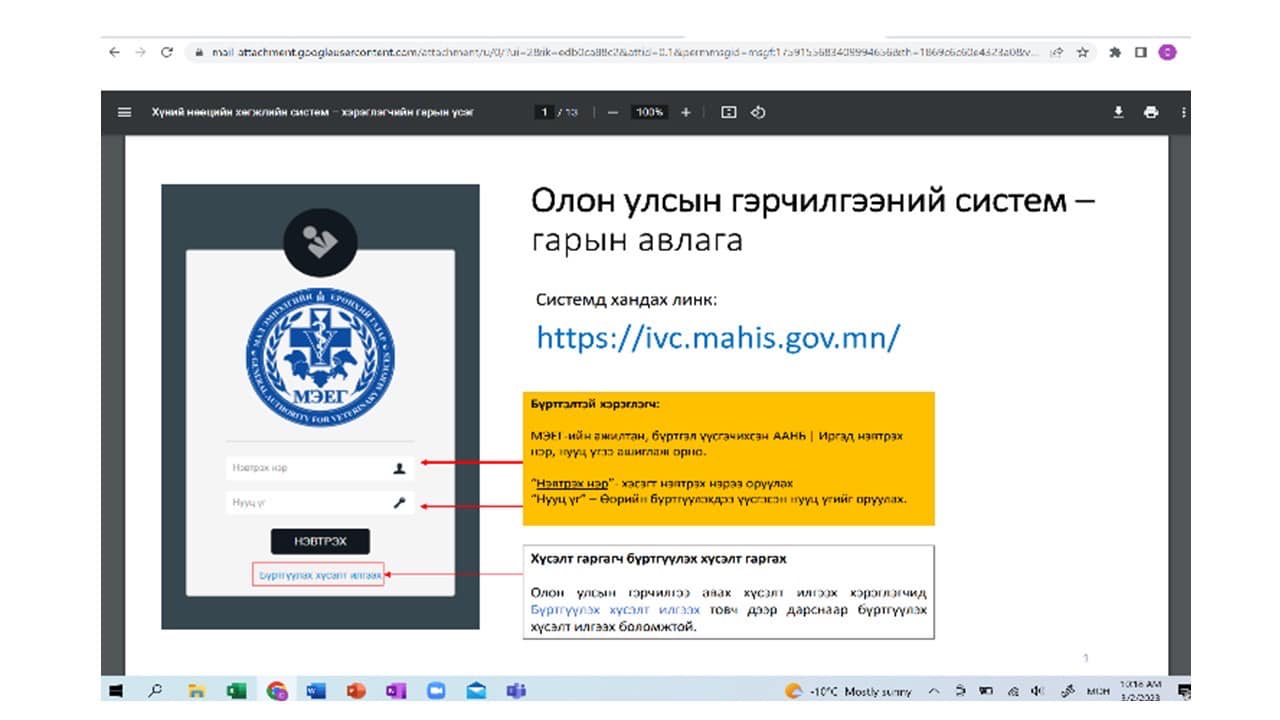Click the PDF page number field
1280x720 pixels.
(x=546, y=112)
